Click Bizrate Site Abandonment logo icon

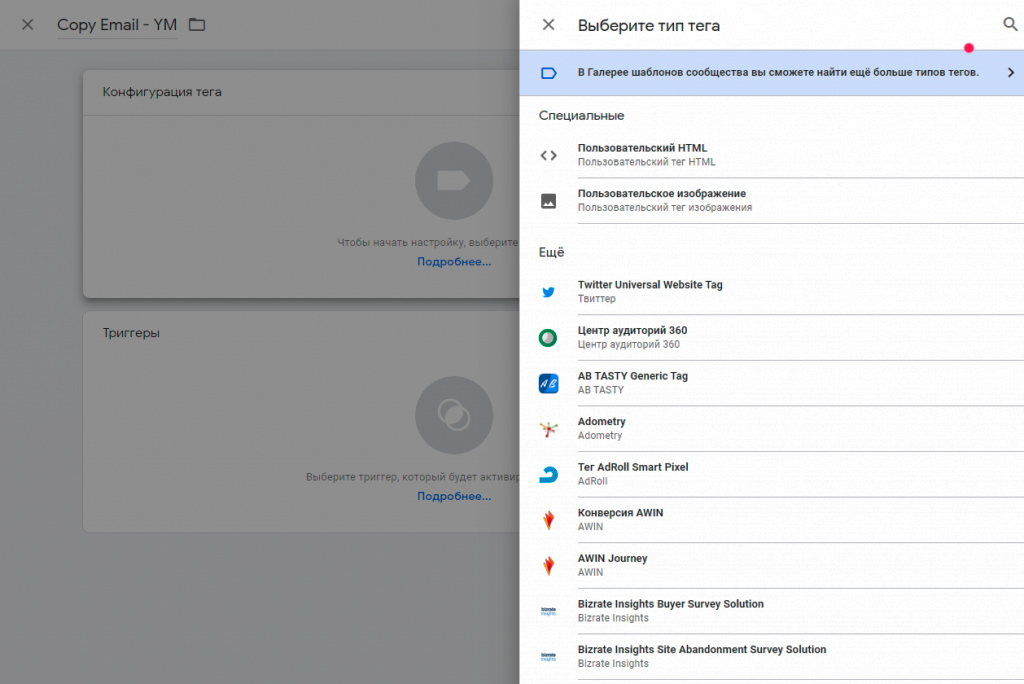549,657
